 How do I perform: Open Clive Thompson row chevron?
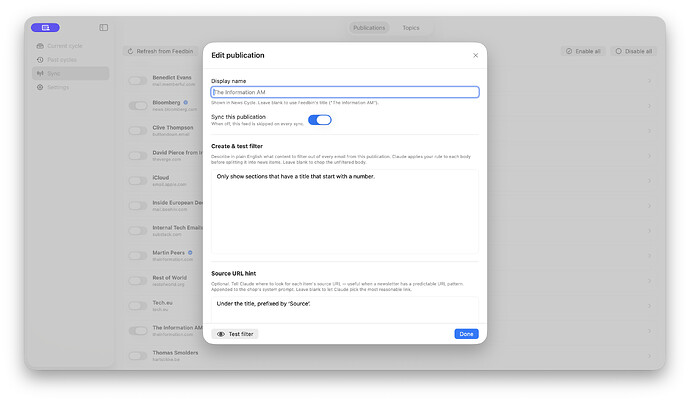[x=650, y=131]
